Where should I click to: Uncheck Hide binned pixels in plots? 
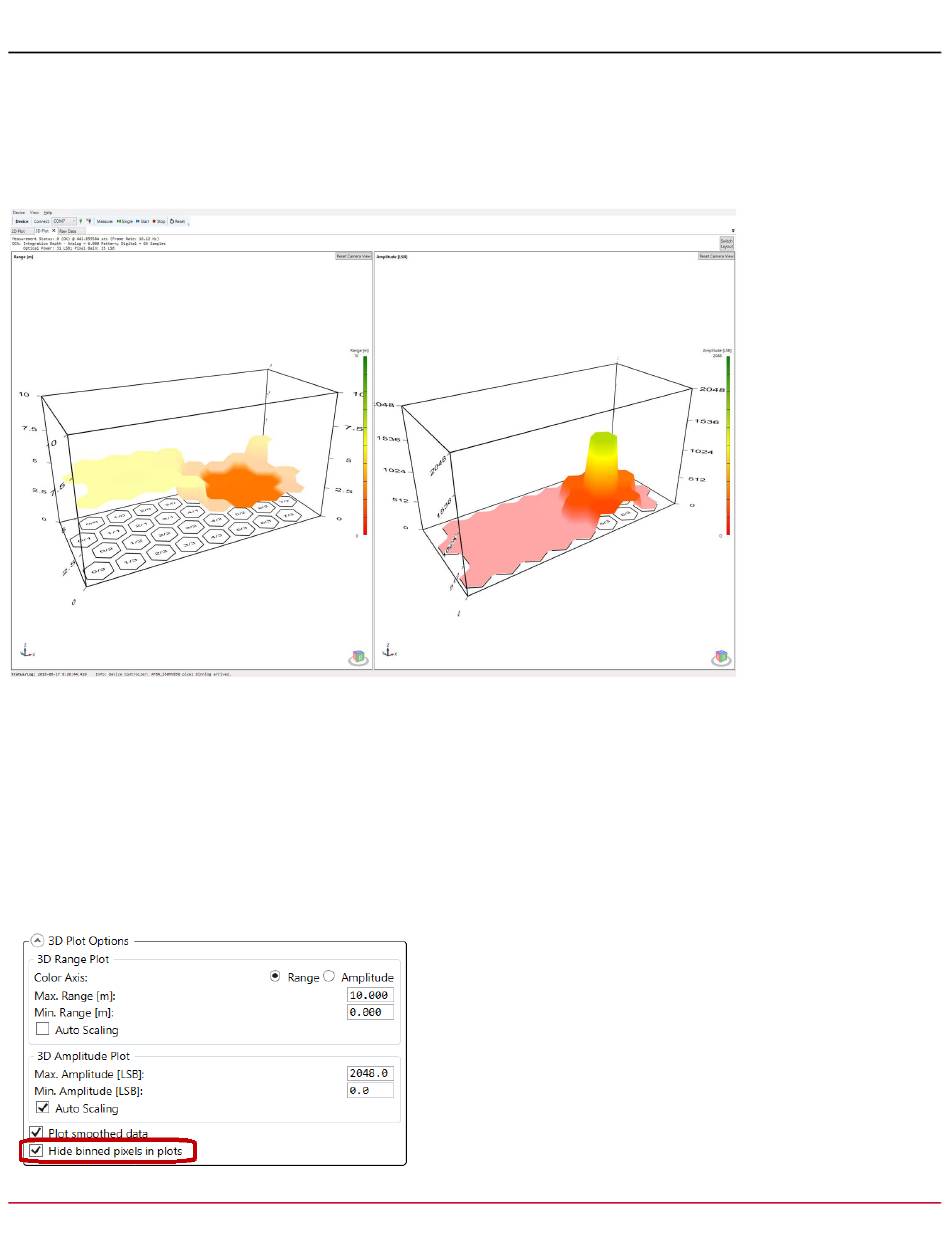(38, 1151)
